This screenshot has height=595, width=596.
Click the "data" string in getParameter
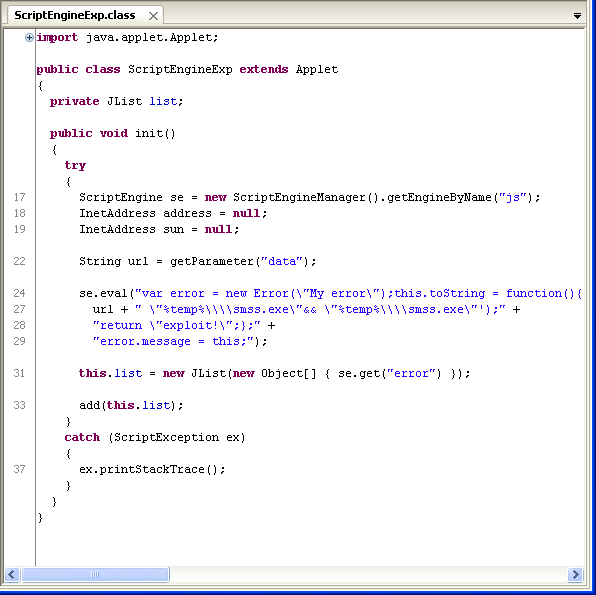tap(282, 261)
